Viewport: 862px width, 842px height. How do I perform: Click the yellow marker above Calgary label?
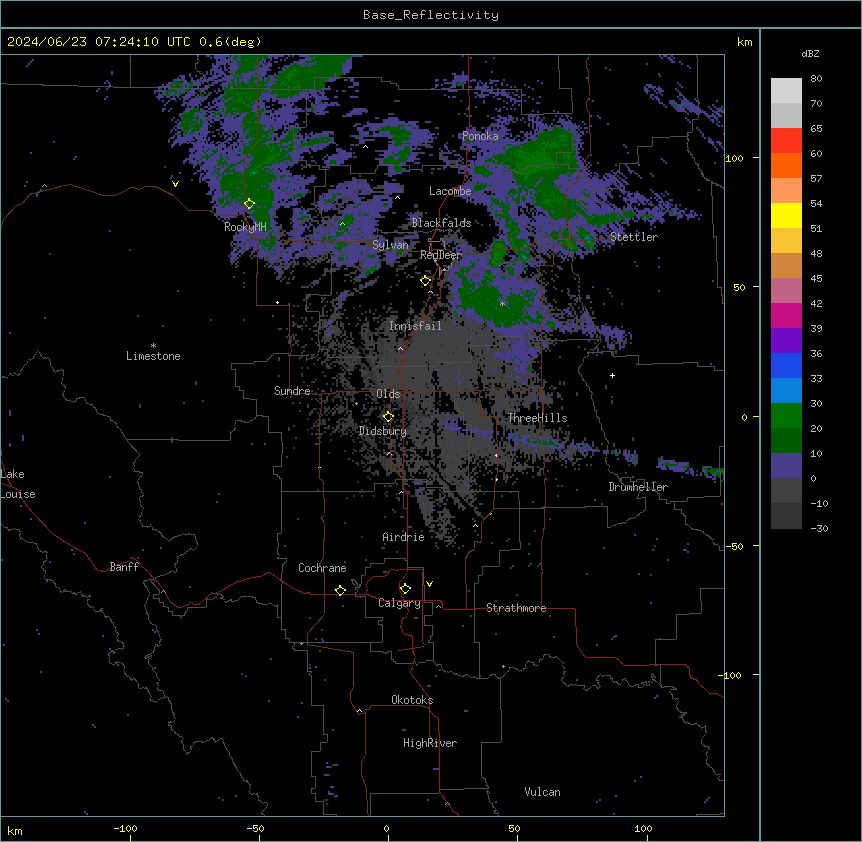point(405,589)
